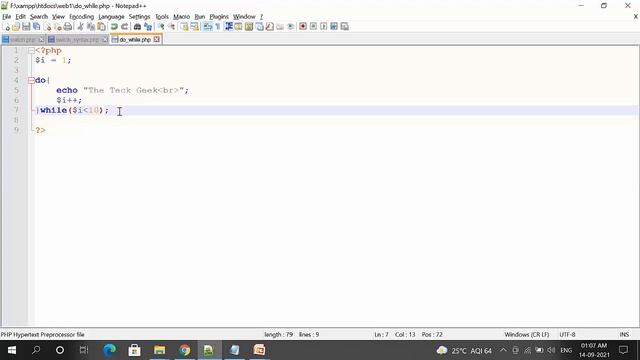This screenshot has width=640, height=360.
Task: Toggle the Monitoring eye icon
Action: (291, 27)
